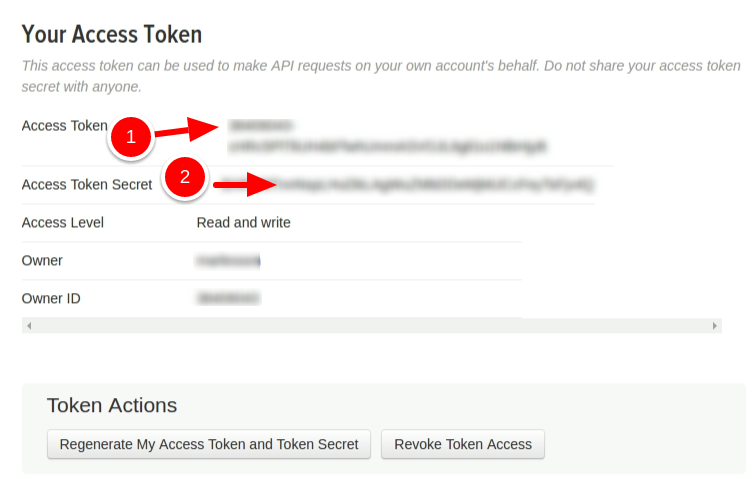Click the Your Access Token heading
This screenshot has width=755, height=479.
tap(112, 35)
